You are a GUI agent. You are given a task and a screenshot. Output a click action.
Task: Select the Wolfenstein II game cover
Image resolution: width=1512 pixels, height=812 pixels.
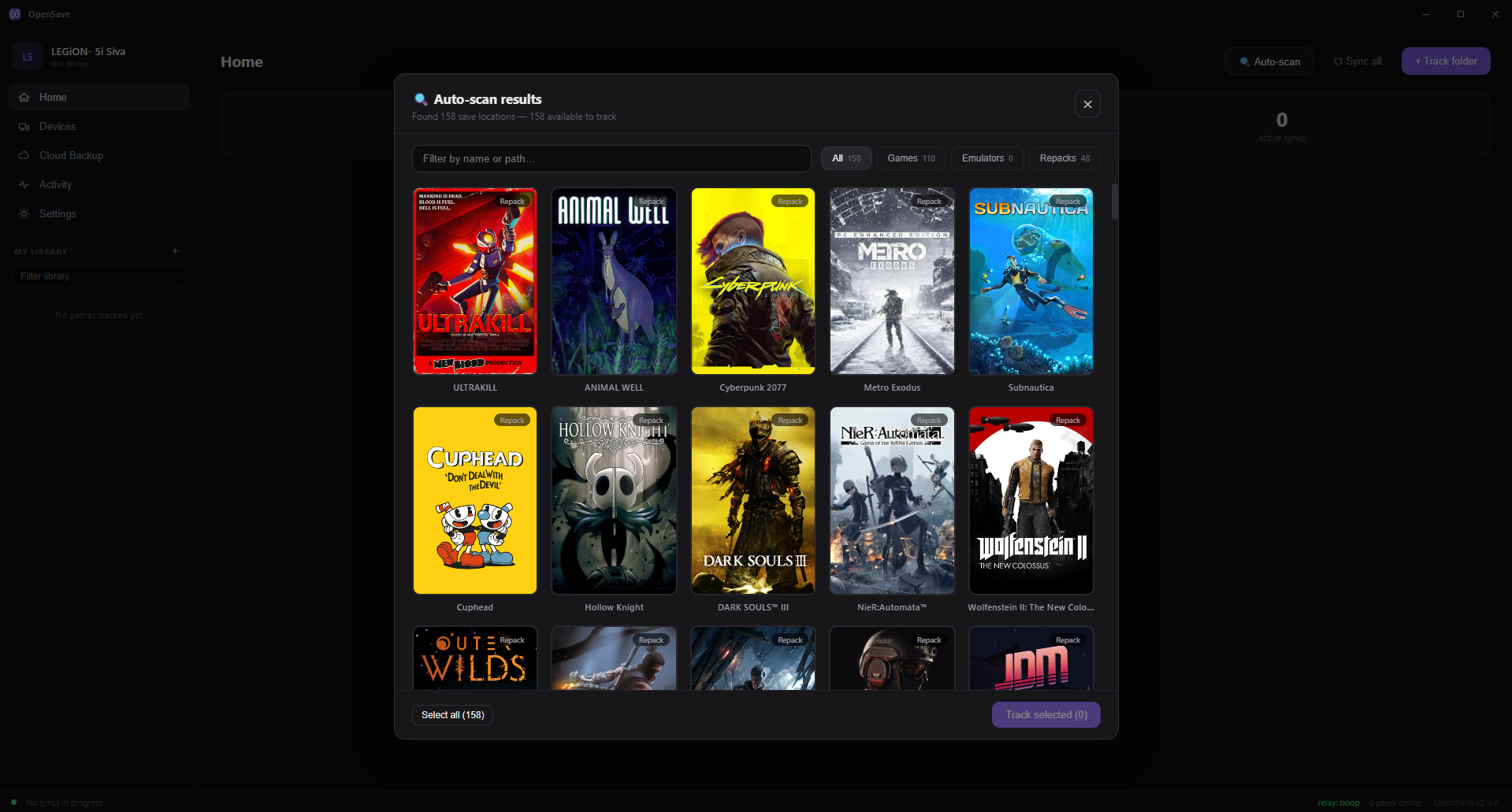coord(1031,500)
